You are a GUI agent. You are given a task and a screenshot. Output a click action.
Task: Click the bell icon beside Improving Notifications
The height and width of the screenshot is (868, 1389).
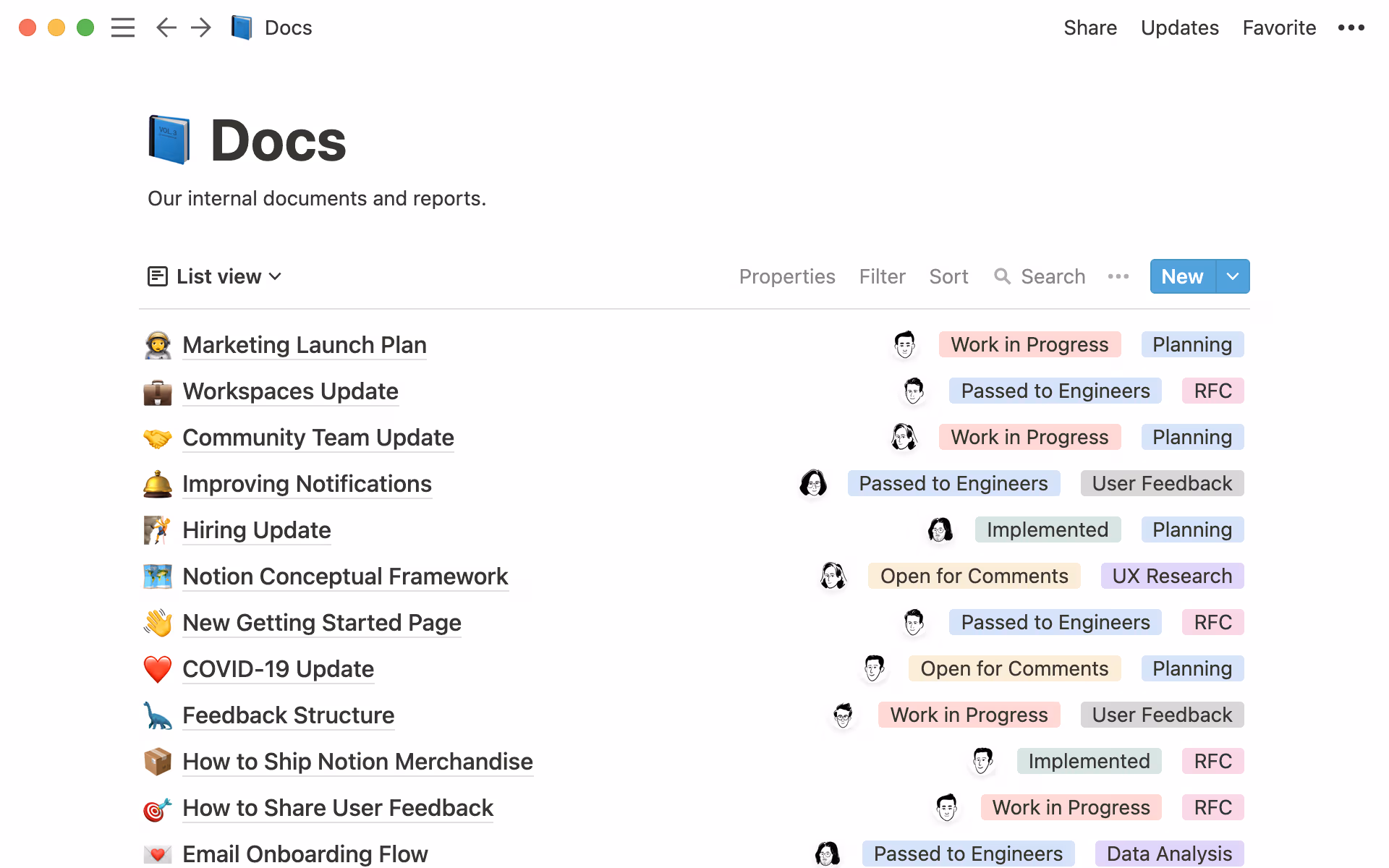click(158, 483)
